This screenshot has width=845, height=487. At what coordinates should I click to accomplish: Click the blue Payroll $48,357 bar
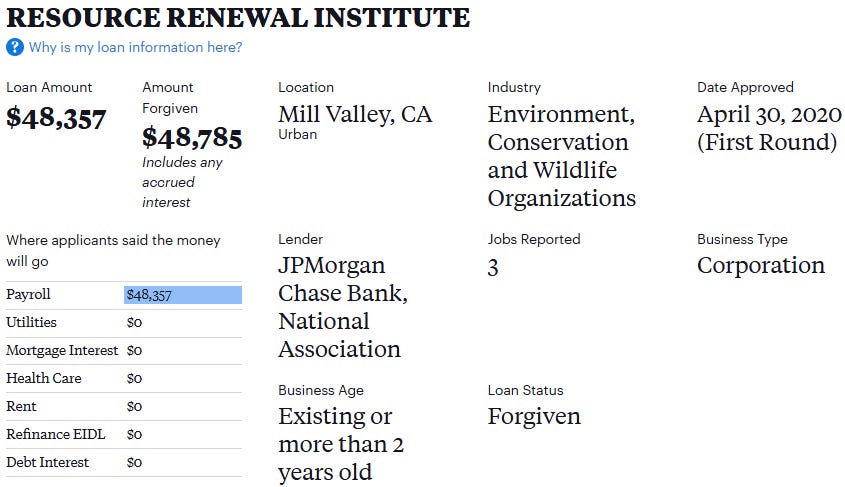click(x=183, y=295)
